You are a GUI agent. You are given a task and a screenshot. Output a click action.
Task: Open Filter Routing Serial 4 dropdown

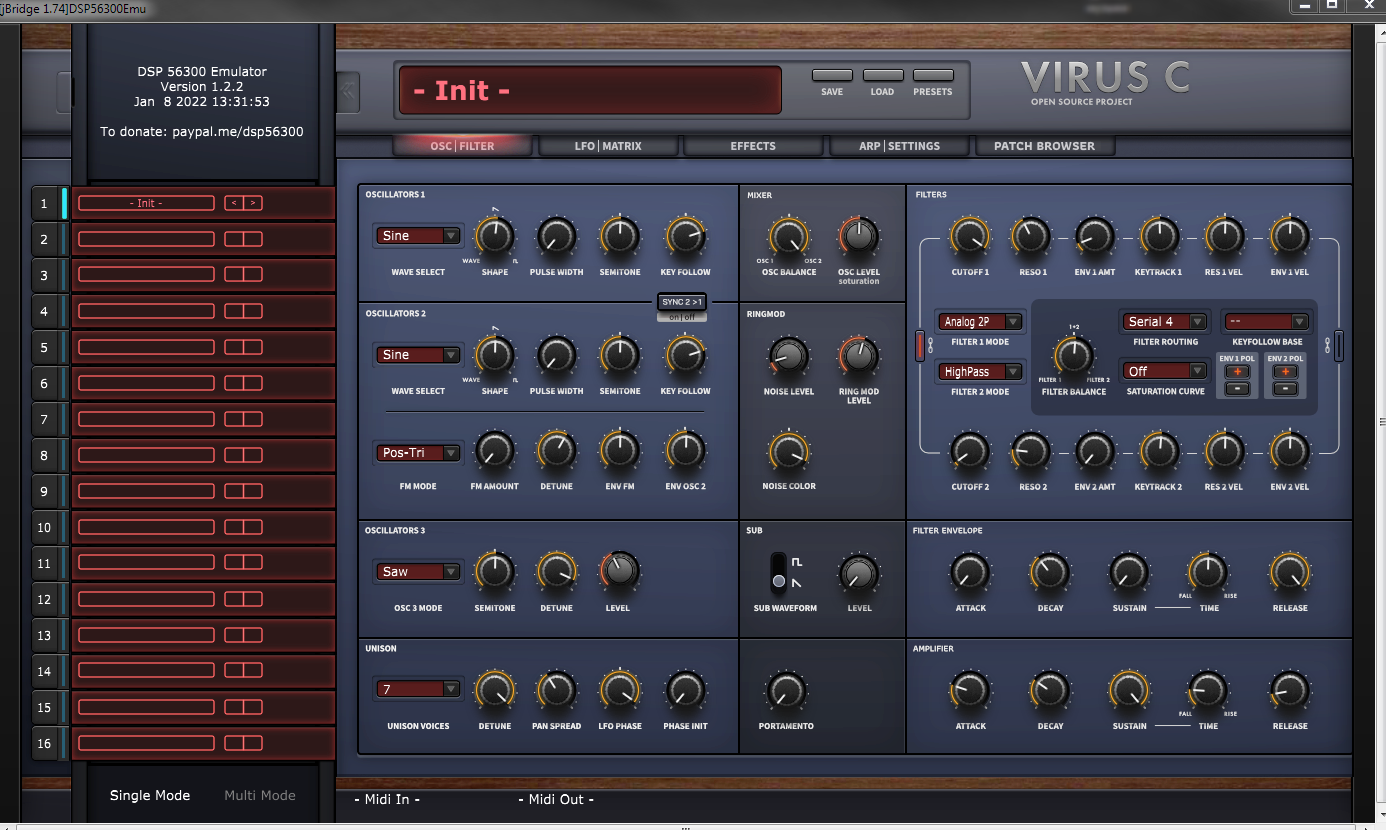point(1165,322)
